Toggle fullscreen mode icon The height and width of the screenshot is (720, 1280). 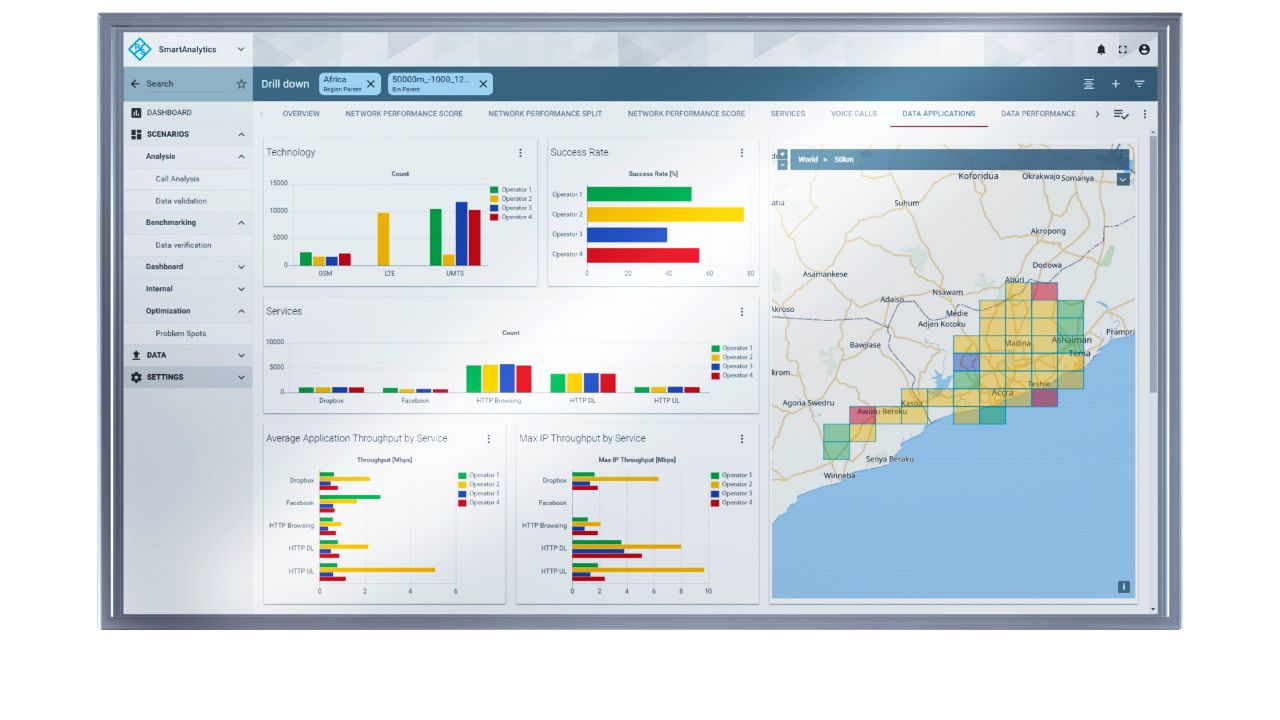coord(1122,49)
